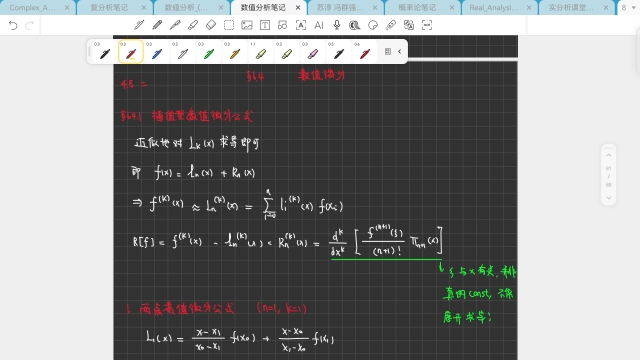Open the shapes tool

tap(282, 25)
